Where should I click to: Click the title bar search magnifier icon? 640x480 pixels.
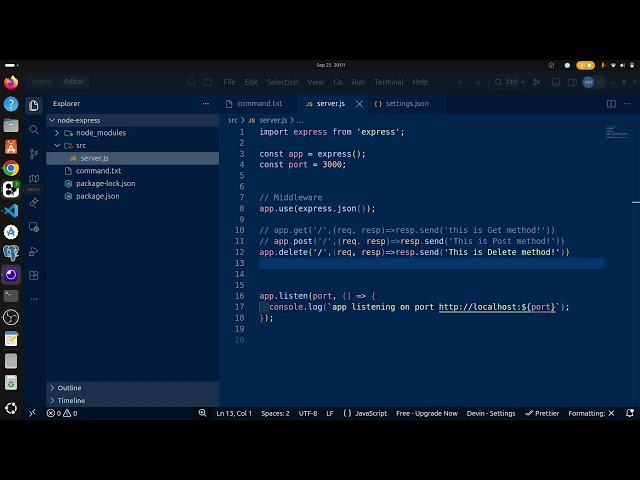(x=191, y=82)
